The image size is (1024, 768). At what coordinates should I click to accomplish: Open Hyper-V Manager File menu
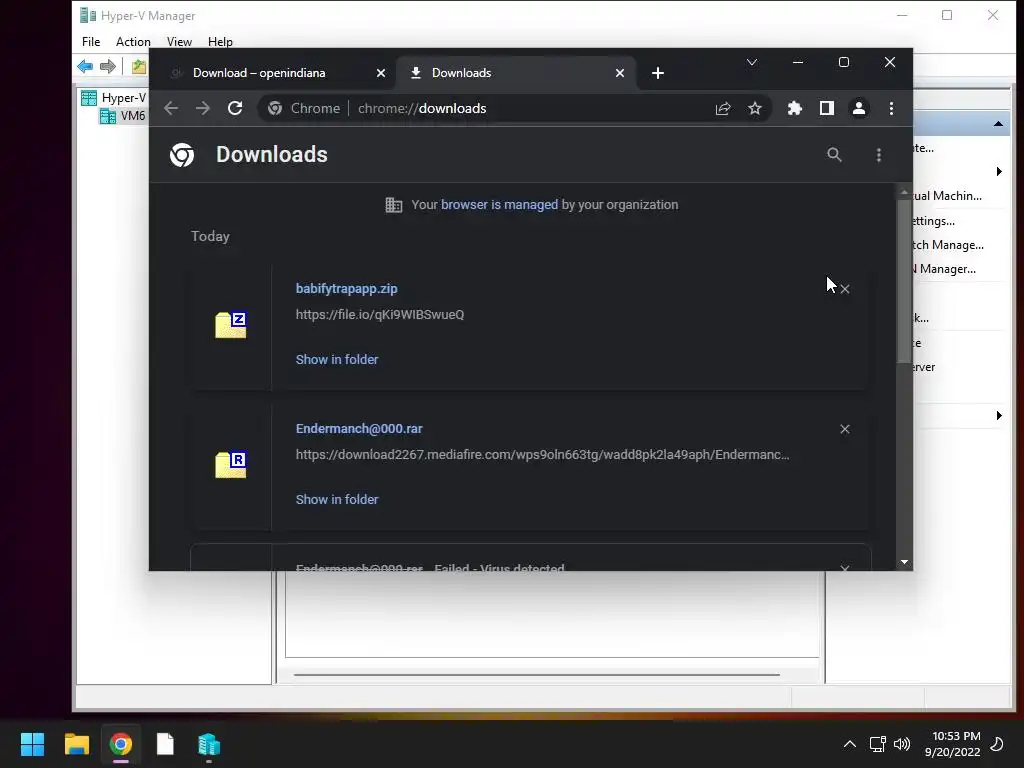91,41
